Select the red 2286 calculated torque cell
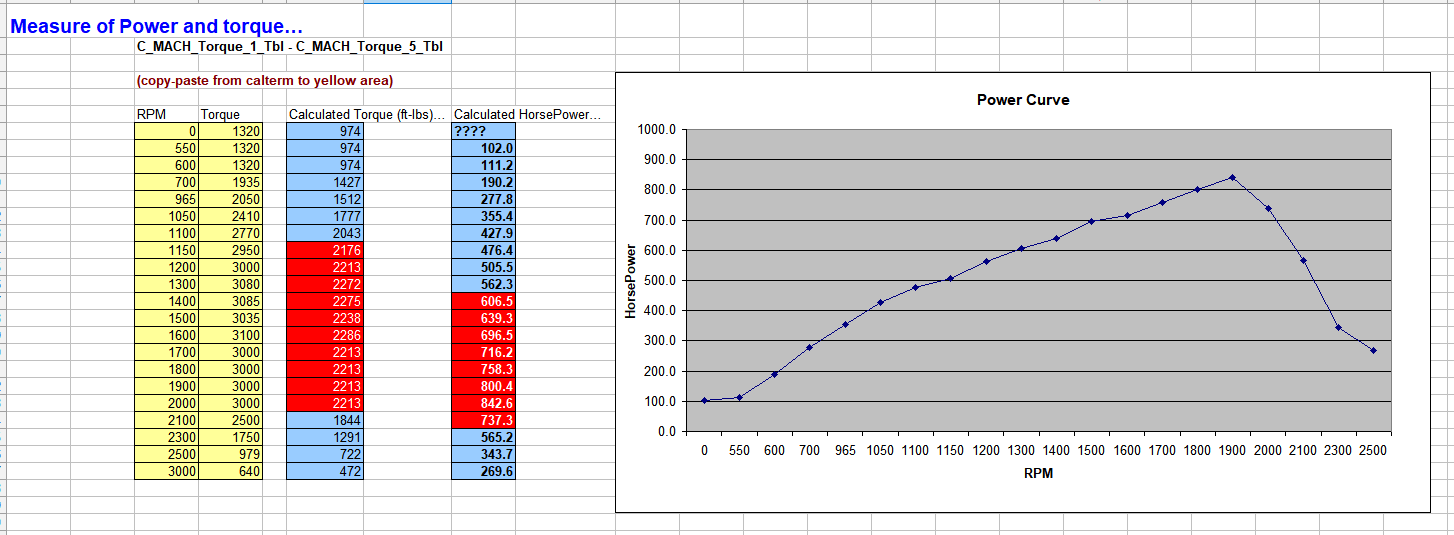Image resolution: width=1454 pixels, height=535 pixels. (325, 335)
